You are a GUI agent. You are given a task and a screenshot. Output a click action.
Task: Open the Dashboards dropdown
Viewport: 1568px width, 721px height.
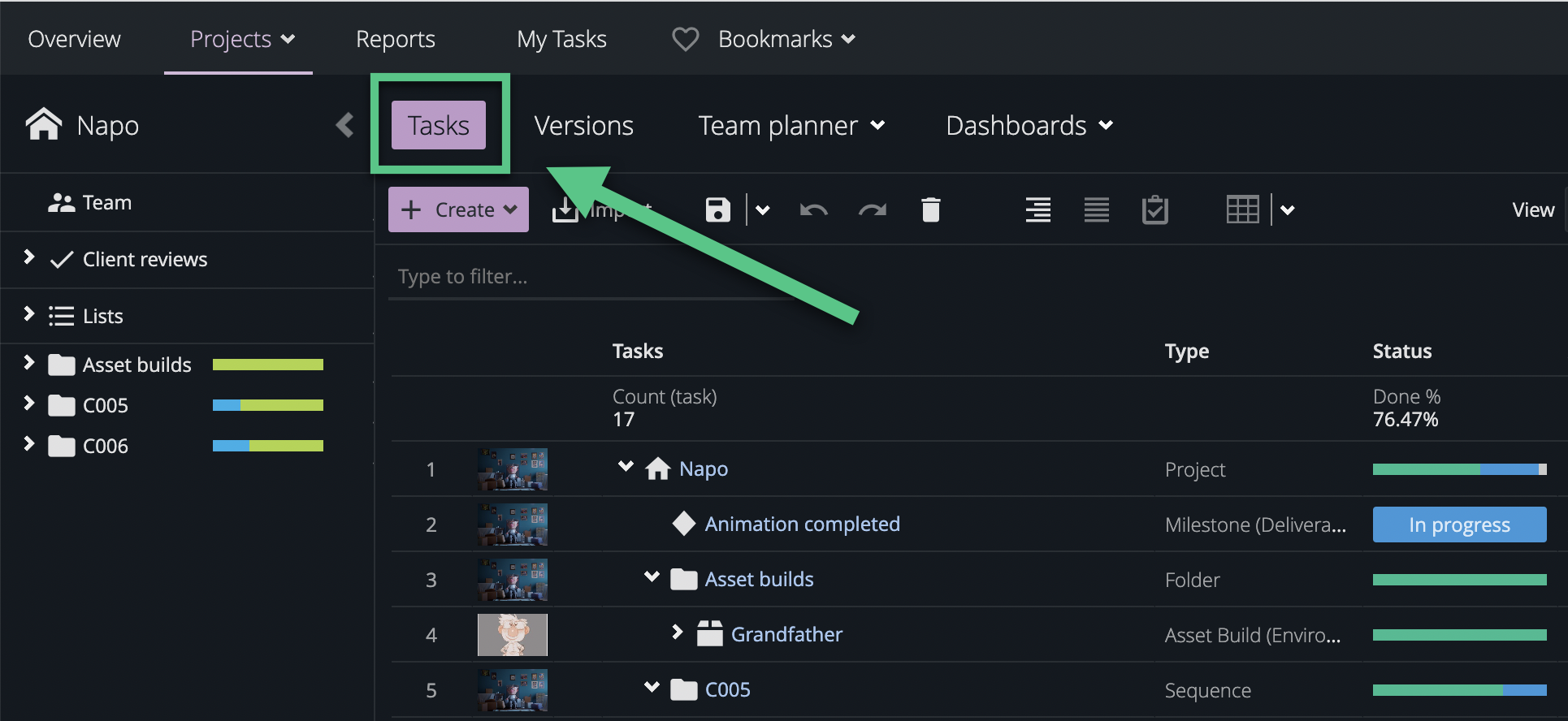click(1029, 126)
